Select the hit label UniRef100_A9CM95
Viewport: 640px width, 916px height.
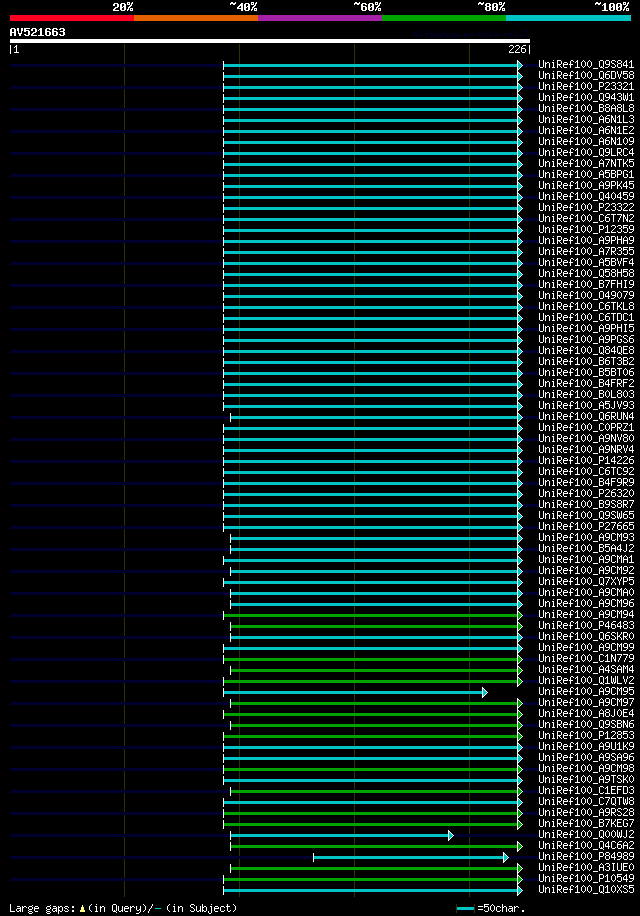pyautogui.click(x=586, y=691)
